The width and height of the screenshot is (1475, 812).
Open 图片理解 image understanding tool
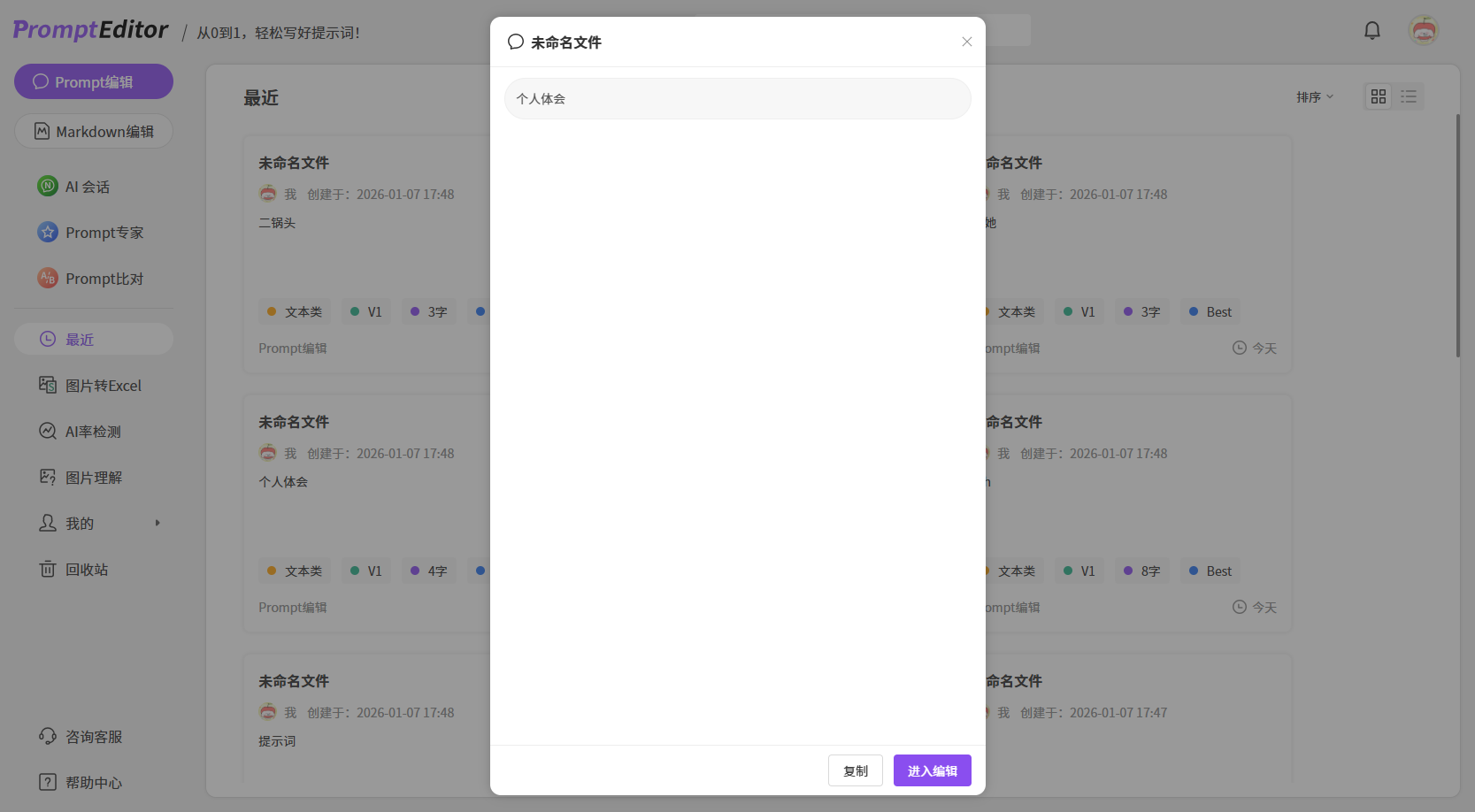pos(93,478)
